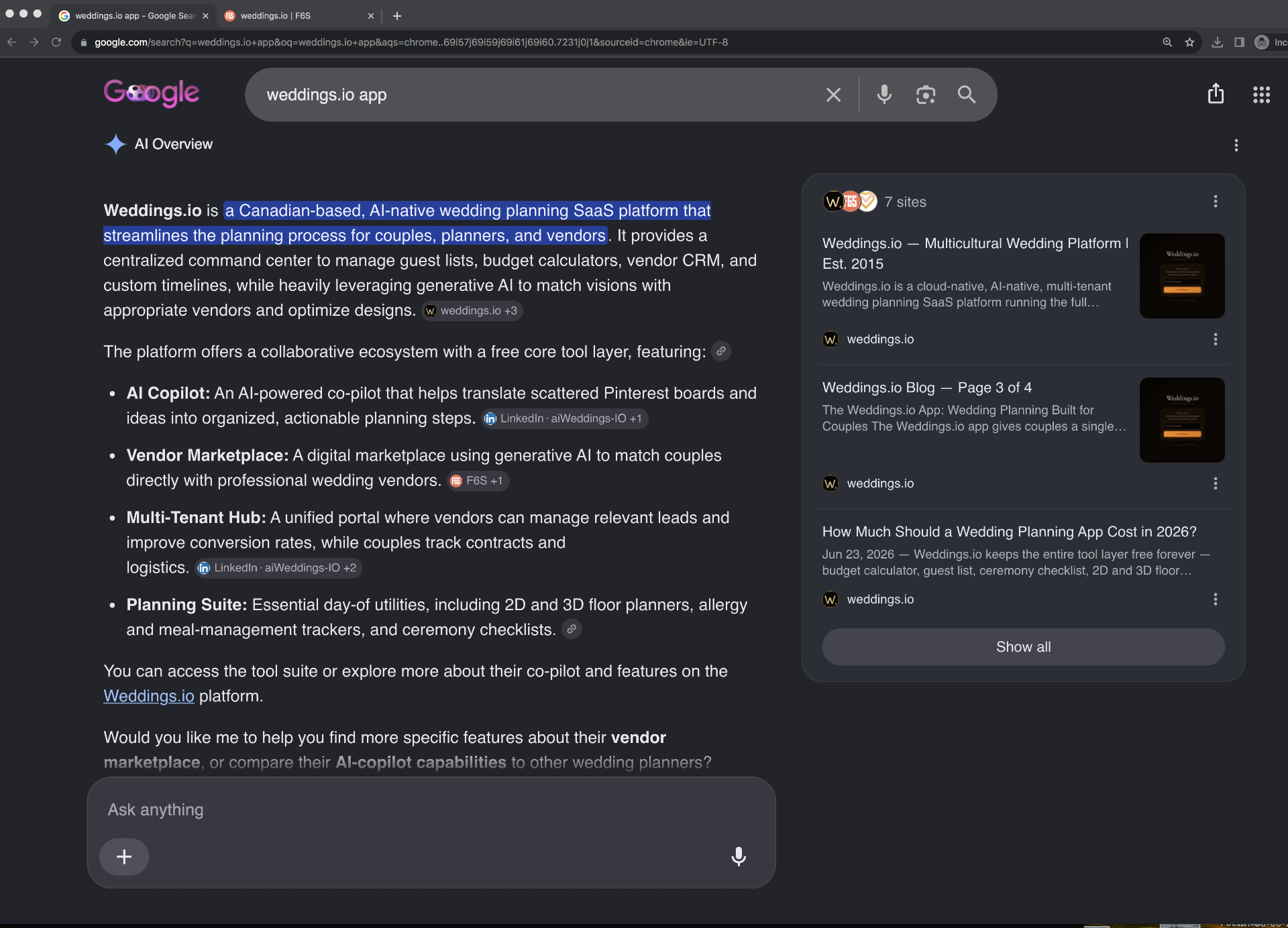Bookmark this page with the star icon
Screen dimensions: 1288x928
(1189, 42)
